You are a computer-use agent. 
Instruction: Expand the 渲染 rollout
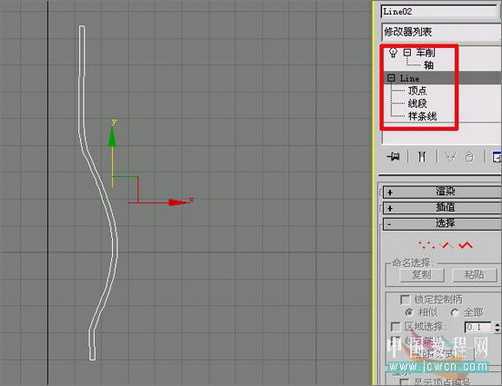[442, 191]
